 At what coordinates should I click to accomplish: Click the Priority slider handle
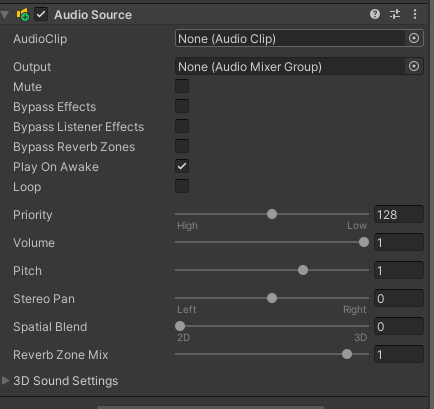tap(272, 214)
